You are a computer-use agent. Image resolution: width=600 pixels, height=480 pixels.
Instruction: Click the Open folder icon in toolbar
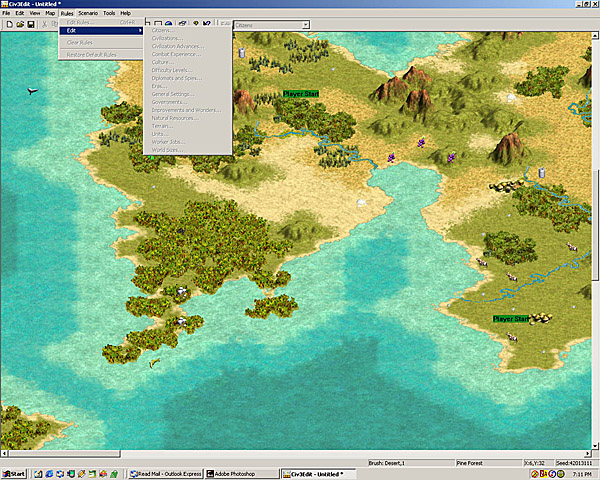[19, 24]
